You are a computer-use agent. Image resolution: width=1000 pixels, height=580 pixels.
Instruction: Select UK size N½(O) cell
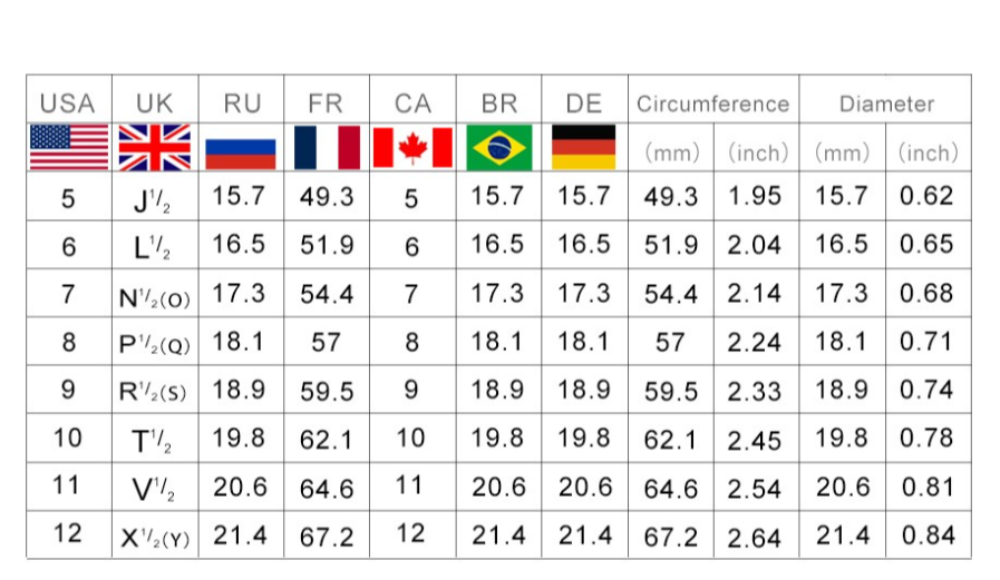(154, 296)
